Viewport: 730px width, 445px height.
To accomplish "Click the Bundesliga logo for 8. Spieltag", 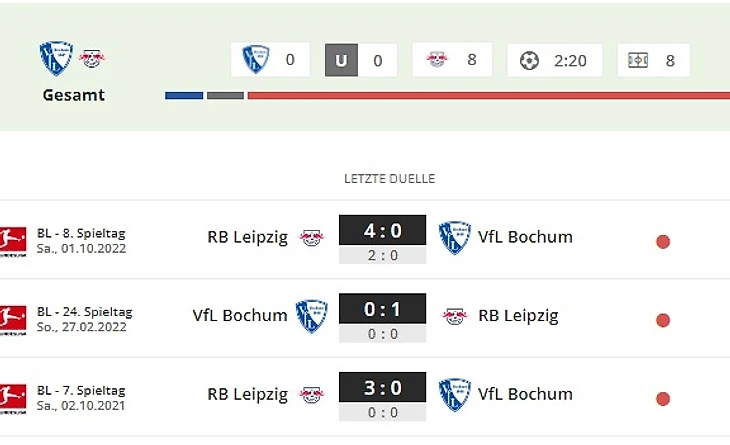I will (x=12, y=240).
